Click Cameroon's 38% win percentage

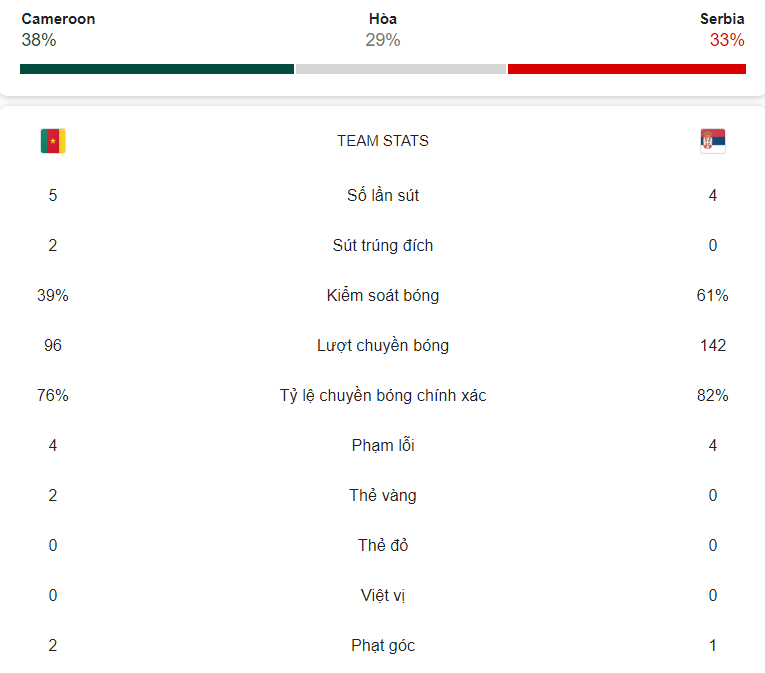[39, 40]
